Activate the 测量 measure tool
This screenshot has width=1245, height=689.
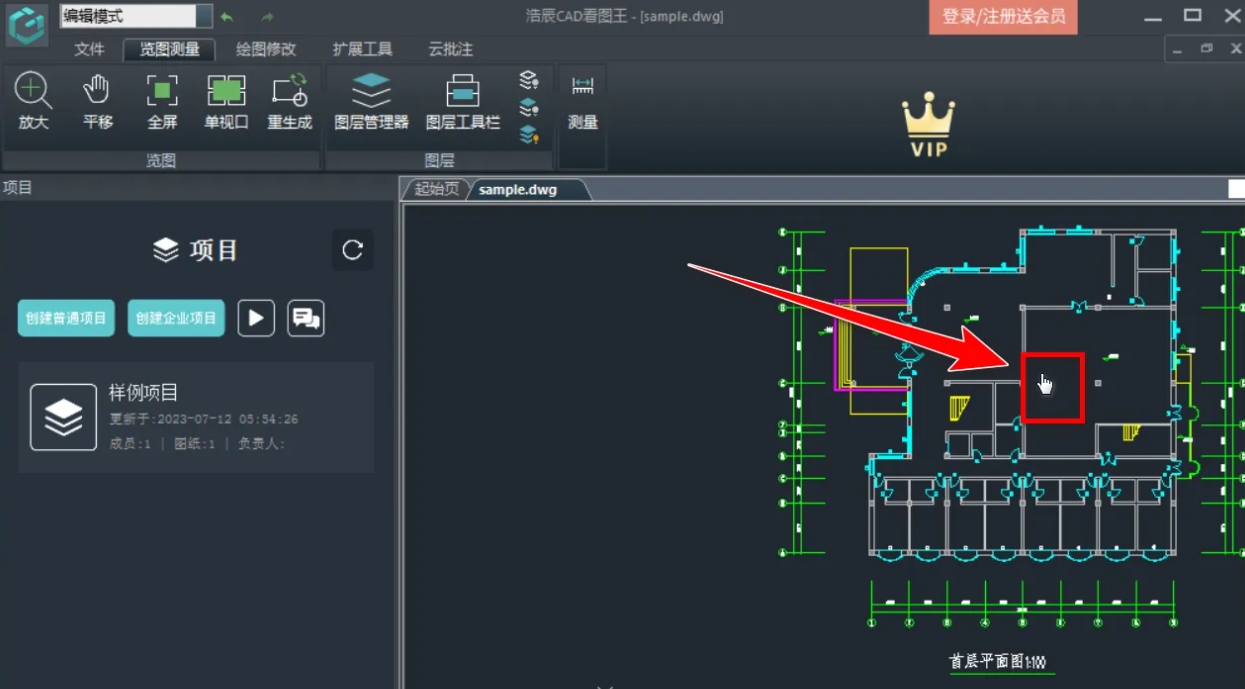(x=582, y=98)
